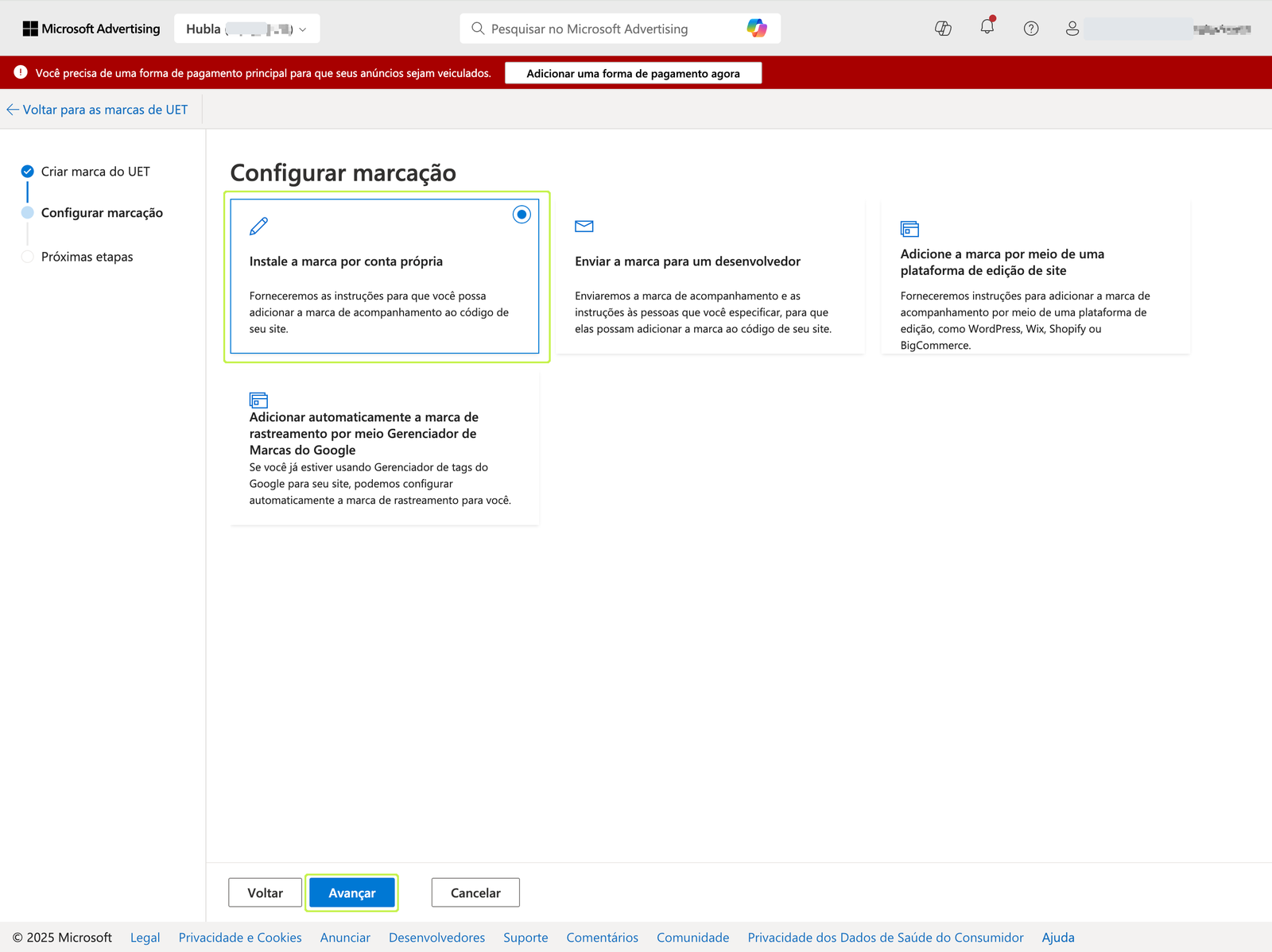Click the search magnifier icon

pos(478,29)
